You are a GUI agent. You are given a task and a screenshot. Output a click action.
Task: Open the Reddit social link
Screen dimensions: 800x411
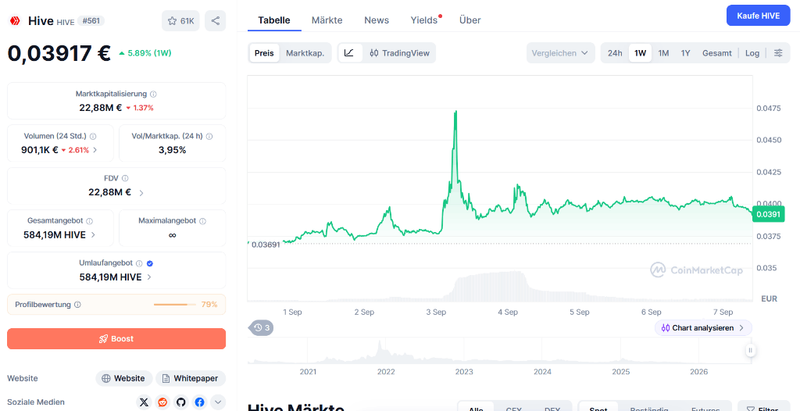(x=162, y=402)
